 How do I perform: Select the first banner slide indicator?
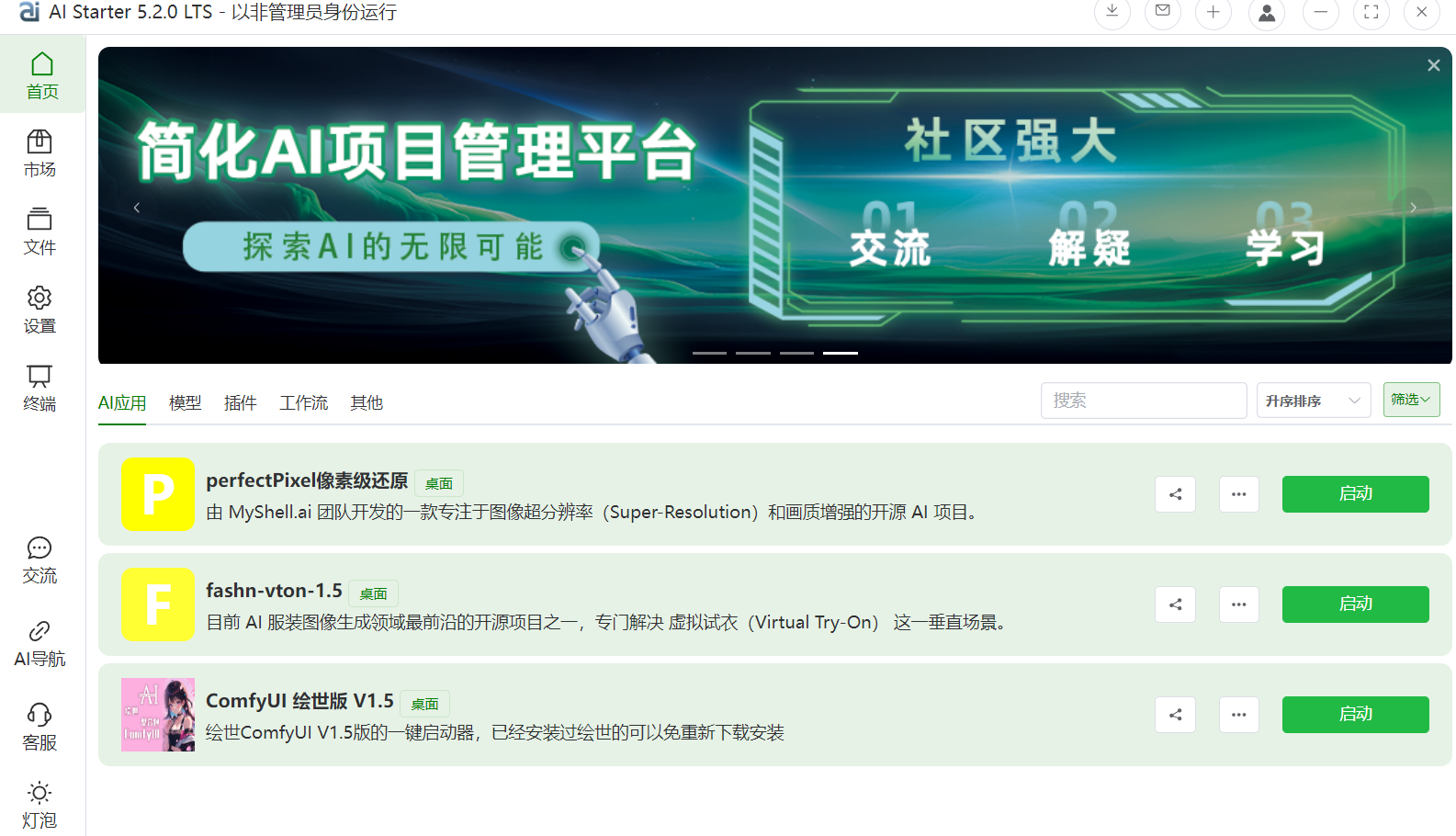pos(709,353)
